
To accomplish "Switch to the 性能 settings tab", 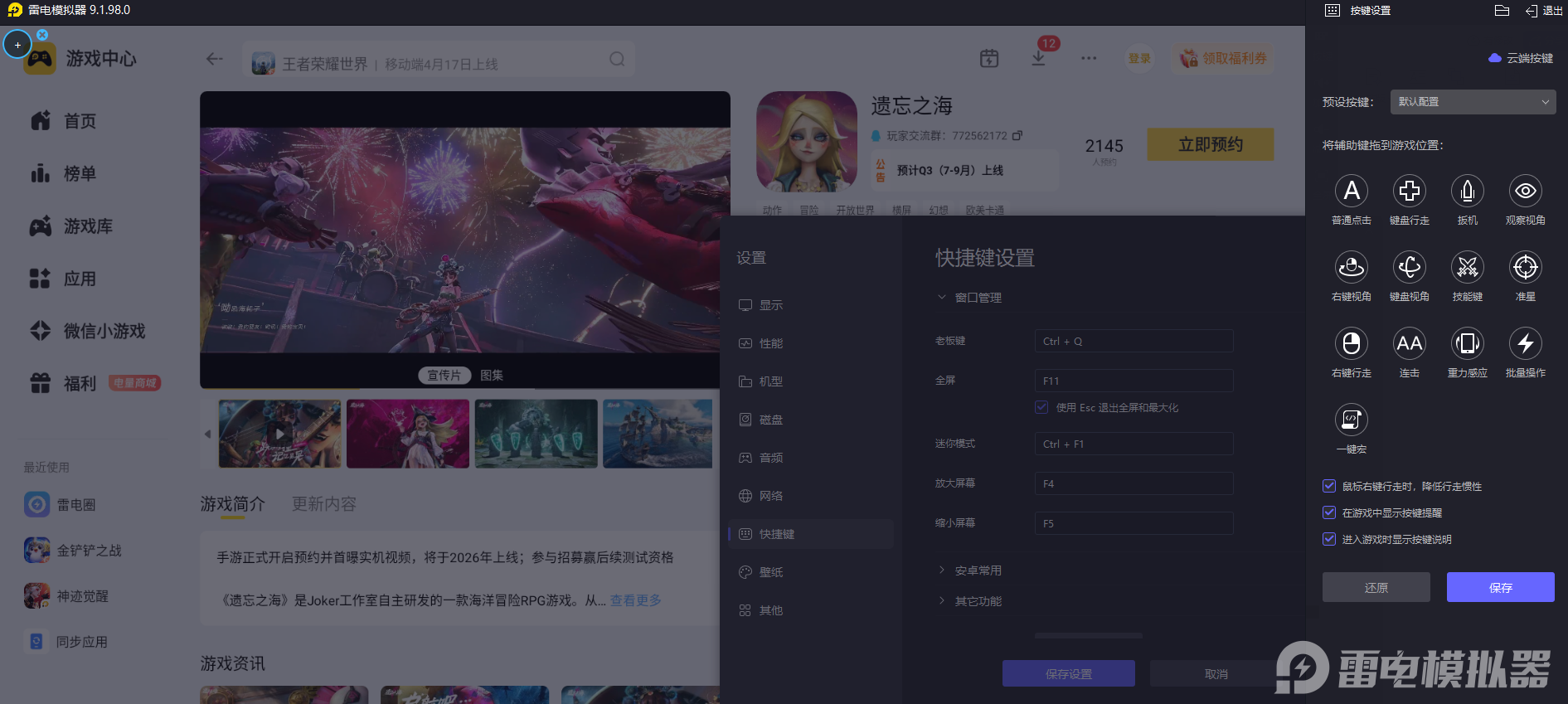I will pyautogui.click(x=770, y=343).
